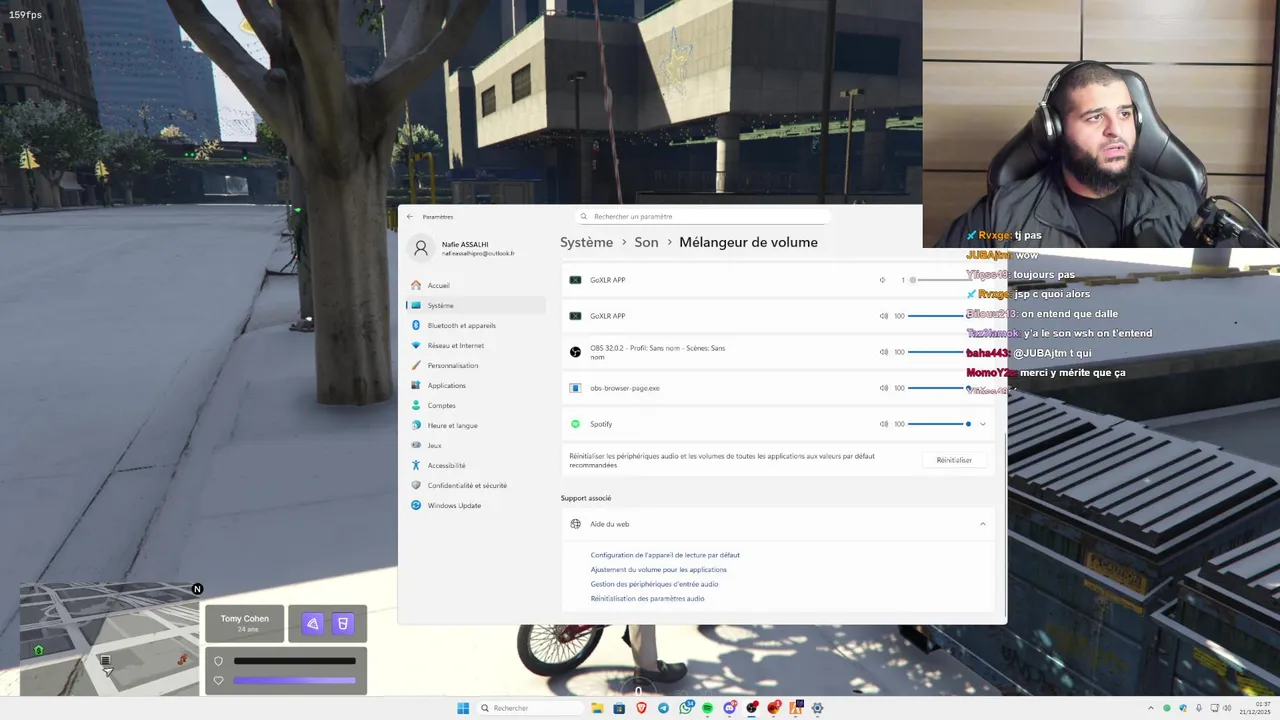This screenshot has width=1280, height=720.
Task: Open Spotify from the taskbar
Action: point(707,708)
